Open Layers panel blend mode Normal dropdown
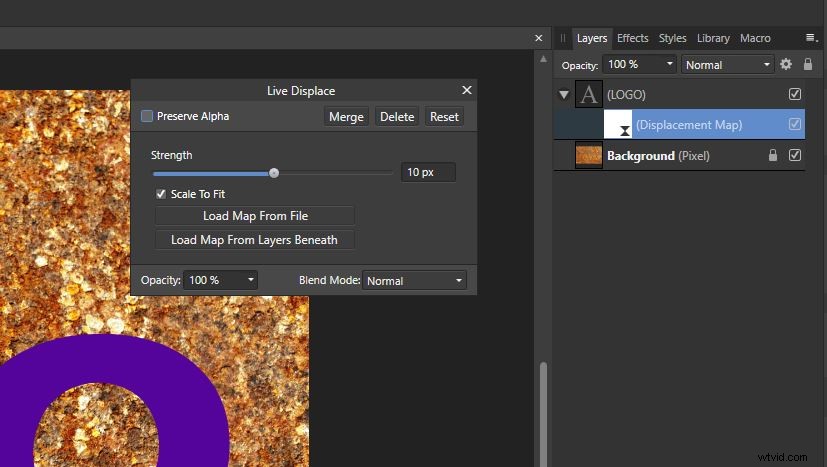Image resolution: width=827 pixels, height=467 pixels. 727,64
